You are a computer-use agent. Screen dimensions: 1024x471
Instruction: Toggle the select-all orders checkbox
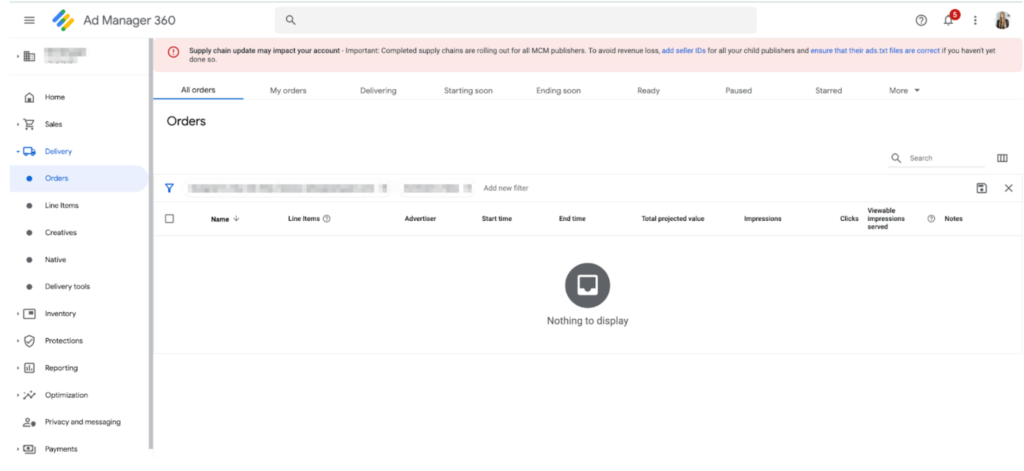[169, 219]
